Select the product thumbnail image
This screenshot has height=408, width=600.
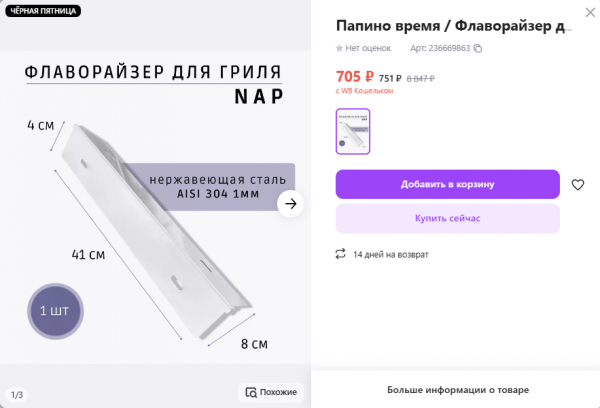353,131
